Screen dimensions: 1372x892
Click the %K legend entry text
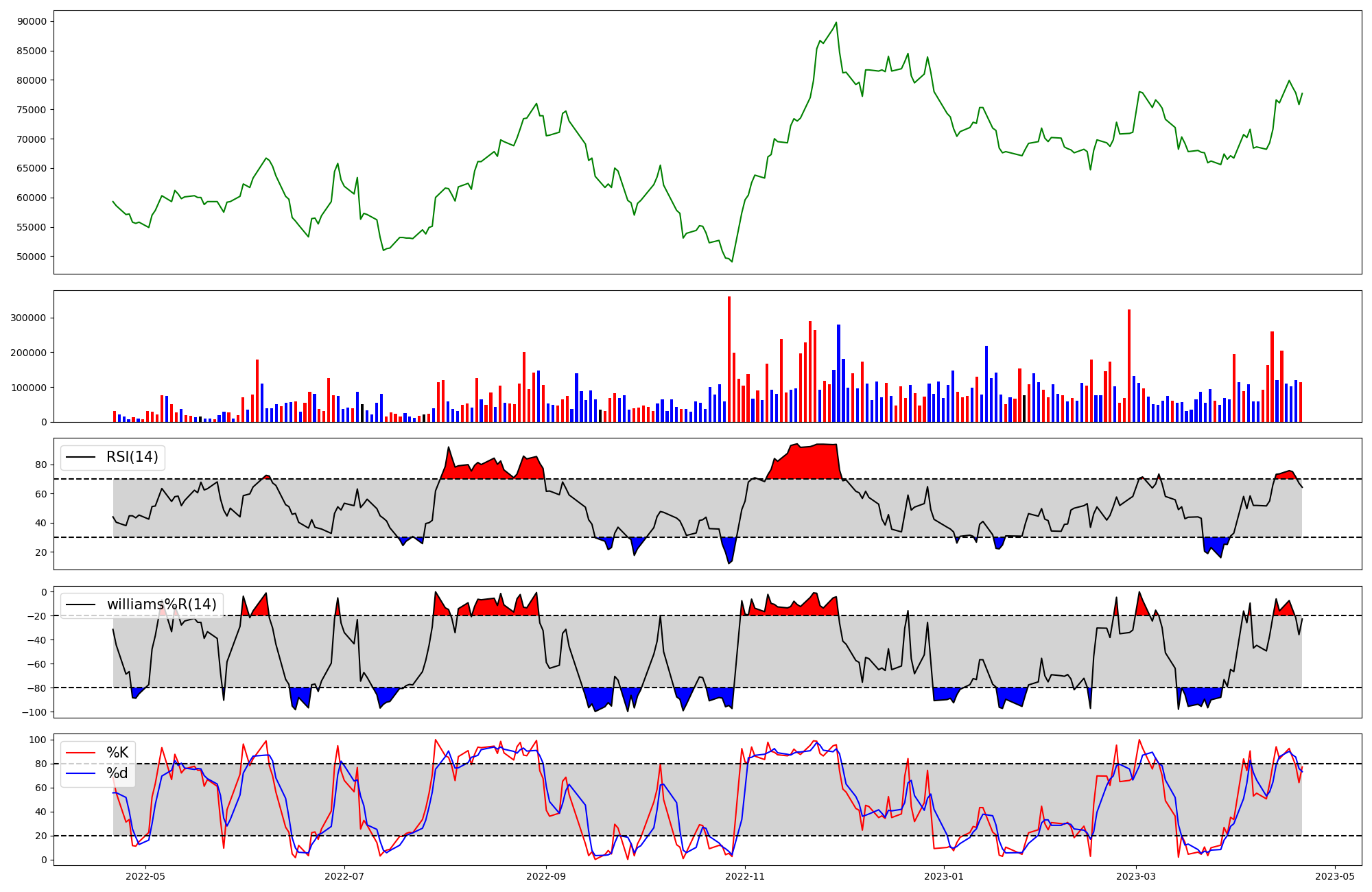117,753
